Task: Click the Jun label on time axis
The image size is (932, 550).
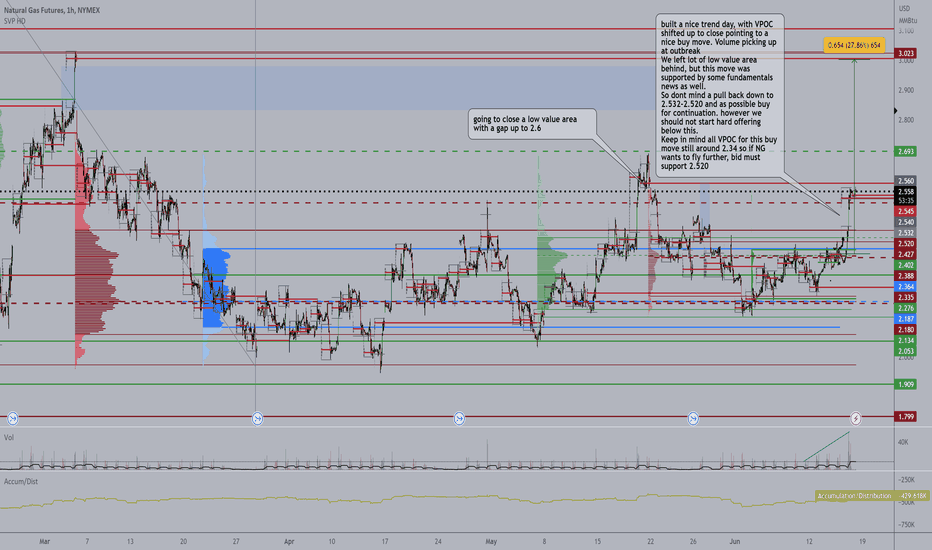Action: point(735,541)
